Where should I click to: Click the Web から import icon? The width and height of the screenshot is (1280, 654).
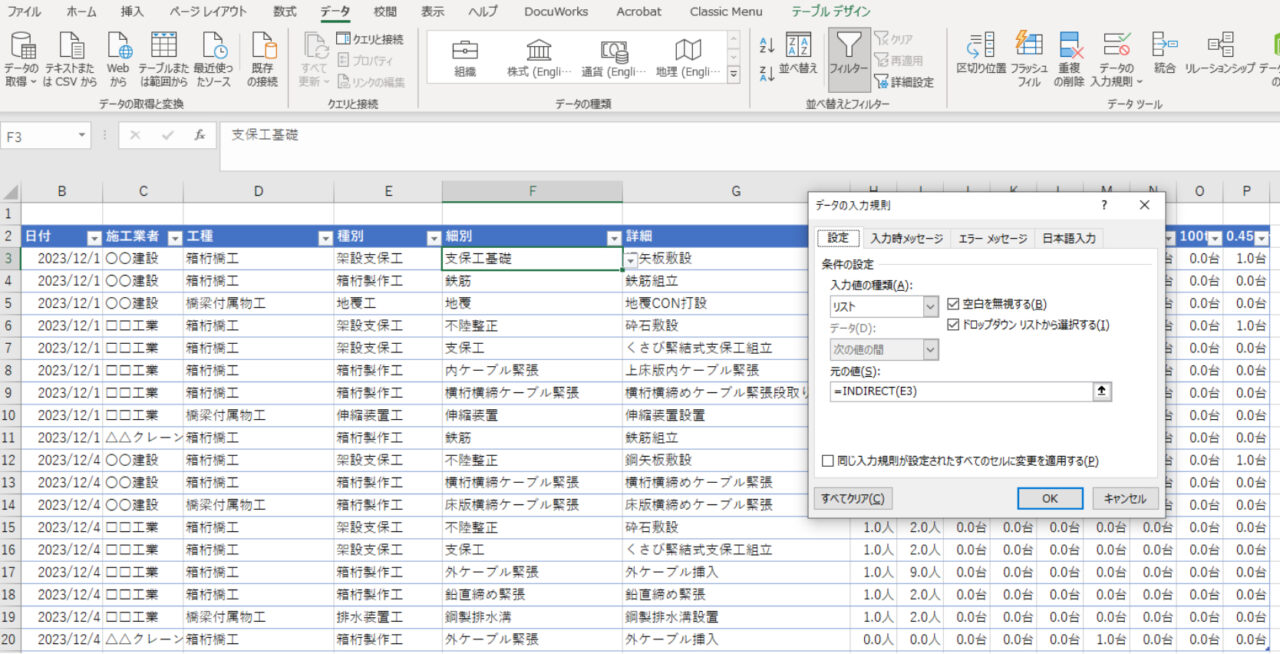tap(118, 59)
